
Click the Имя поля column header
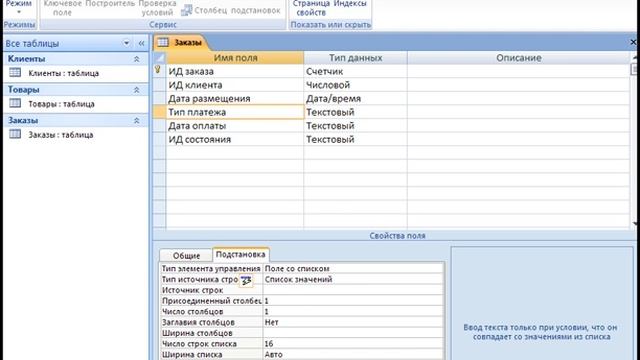point(235,58)
